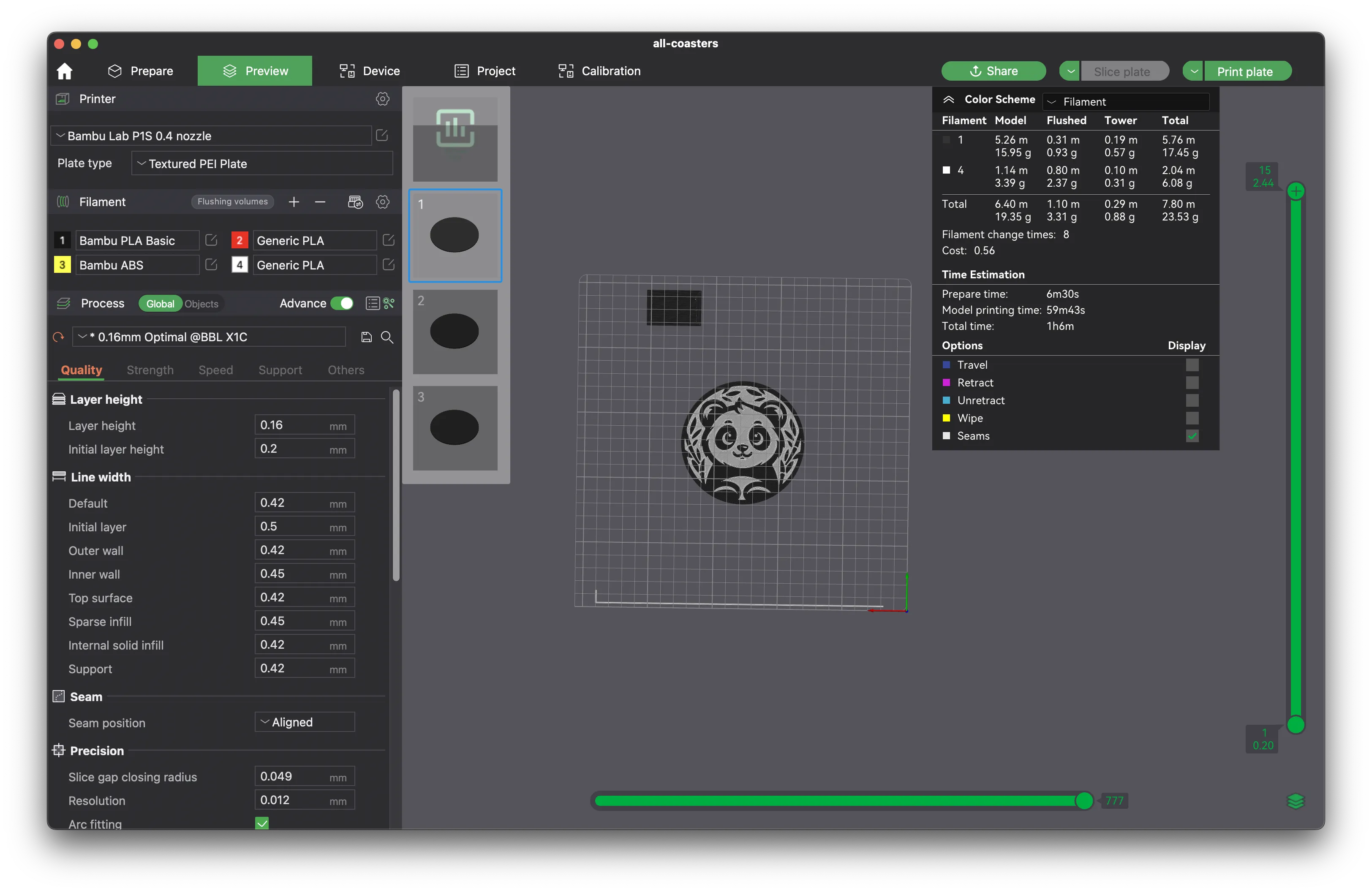This screenshot has width=1372, height=892.
Task: Click the Slice gap closing radius field
Action: [305, 777]
